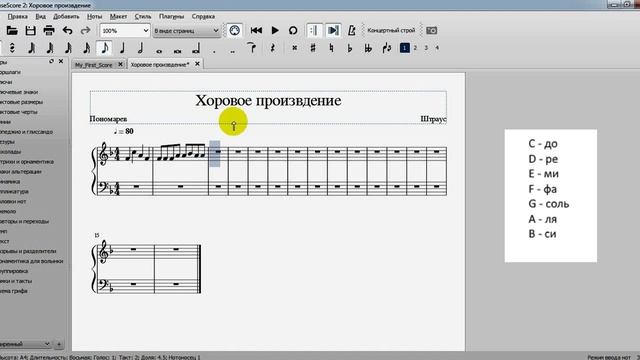Screen dimensions: 640x360
Task: Select the 128th note duration
Action: tap(31, 48)
